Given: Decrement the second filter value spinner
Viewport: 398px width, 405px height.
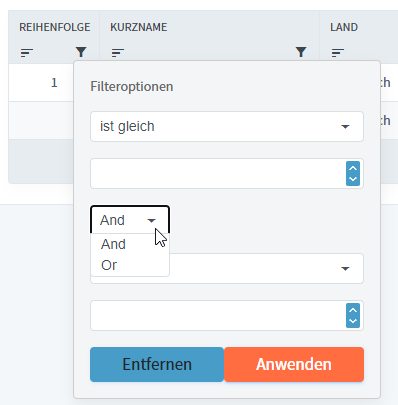Looking at the screenshot, I should 353,321.
